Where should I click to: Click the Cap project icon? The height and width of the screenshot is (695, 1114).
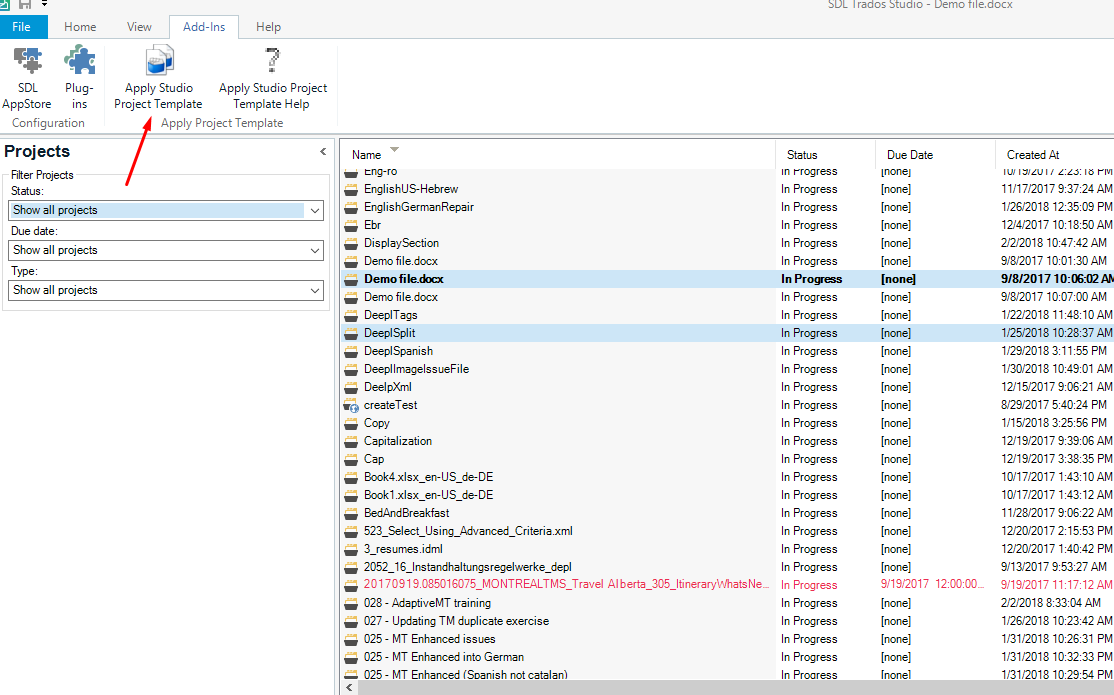click(x=351, y=460)
